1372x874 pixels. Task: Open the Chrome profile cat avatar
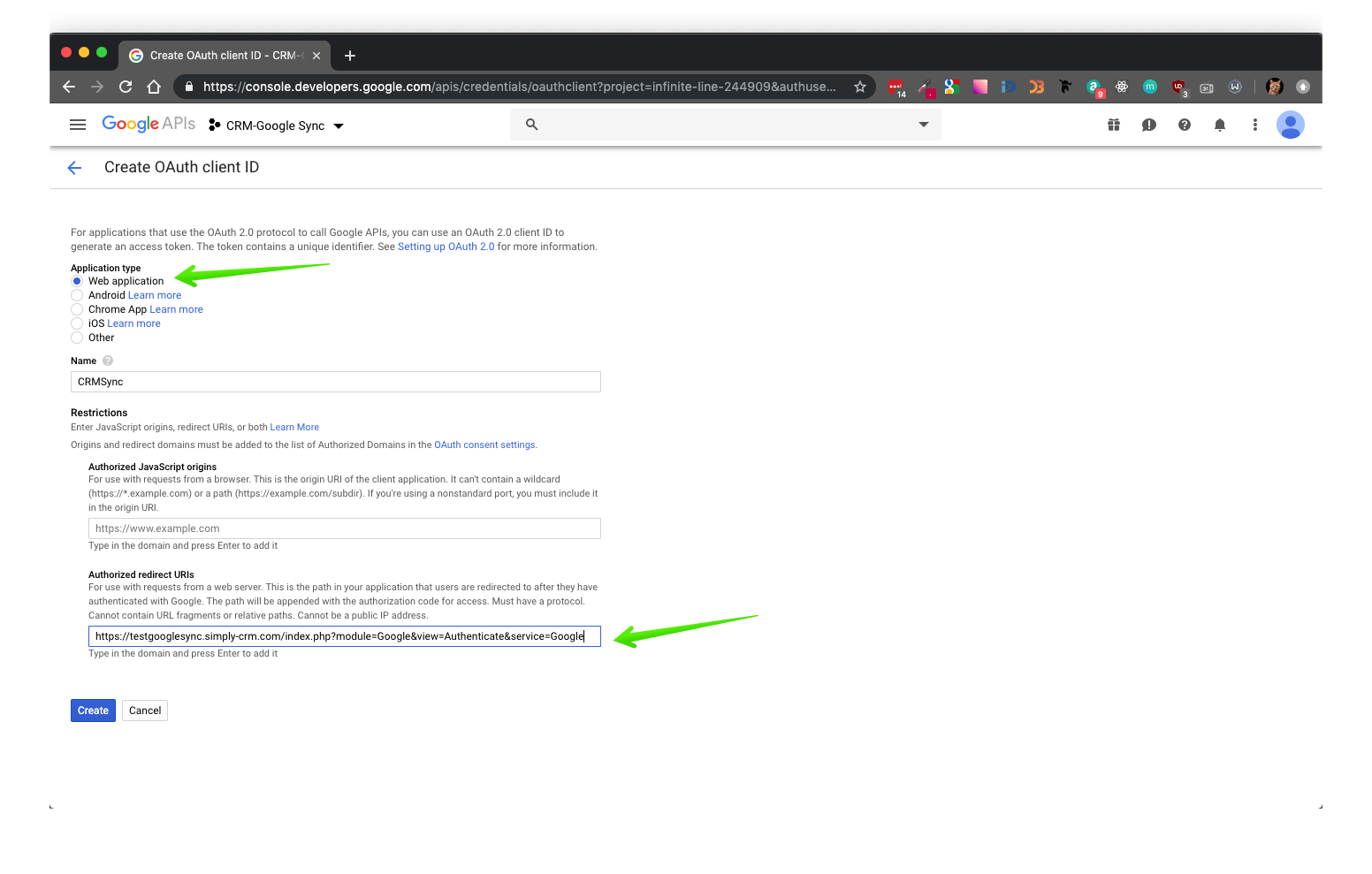click(1275, 87)
